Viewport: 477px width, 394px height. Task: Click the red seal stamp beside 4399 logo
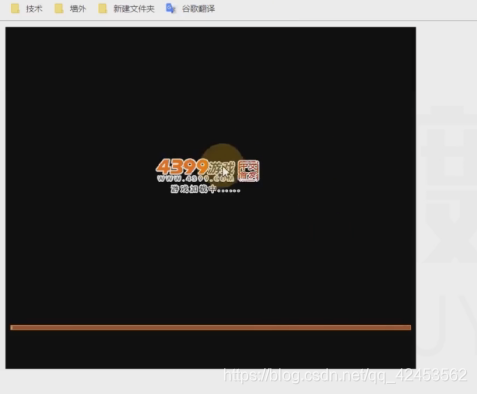(x=249, y=171)
